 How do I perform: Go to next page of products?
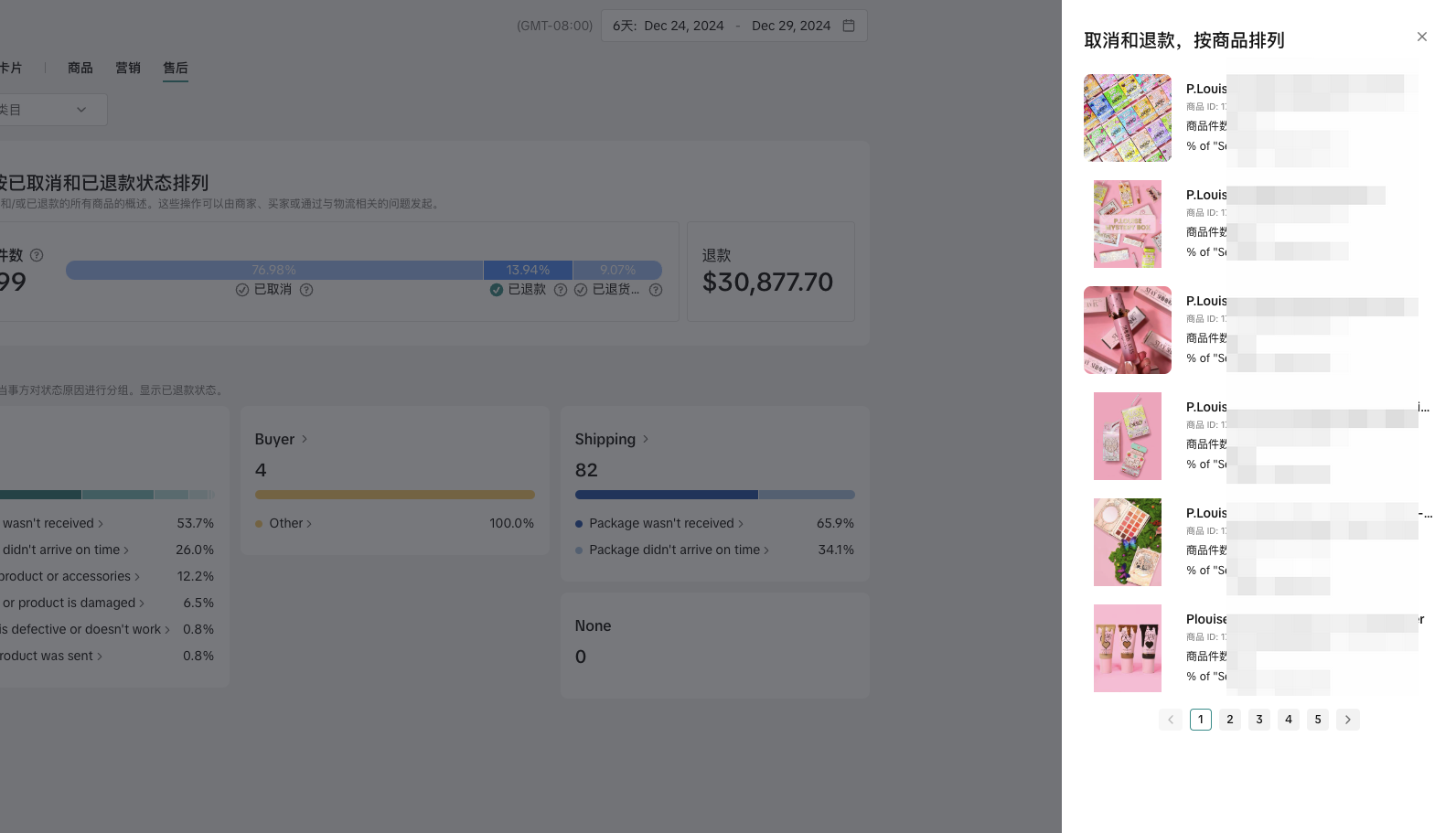tap(1347, 720)
